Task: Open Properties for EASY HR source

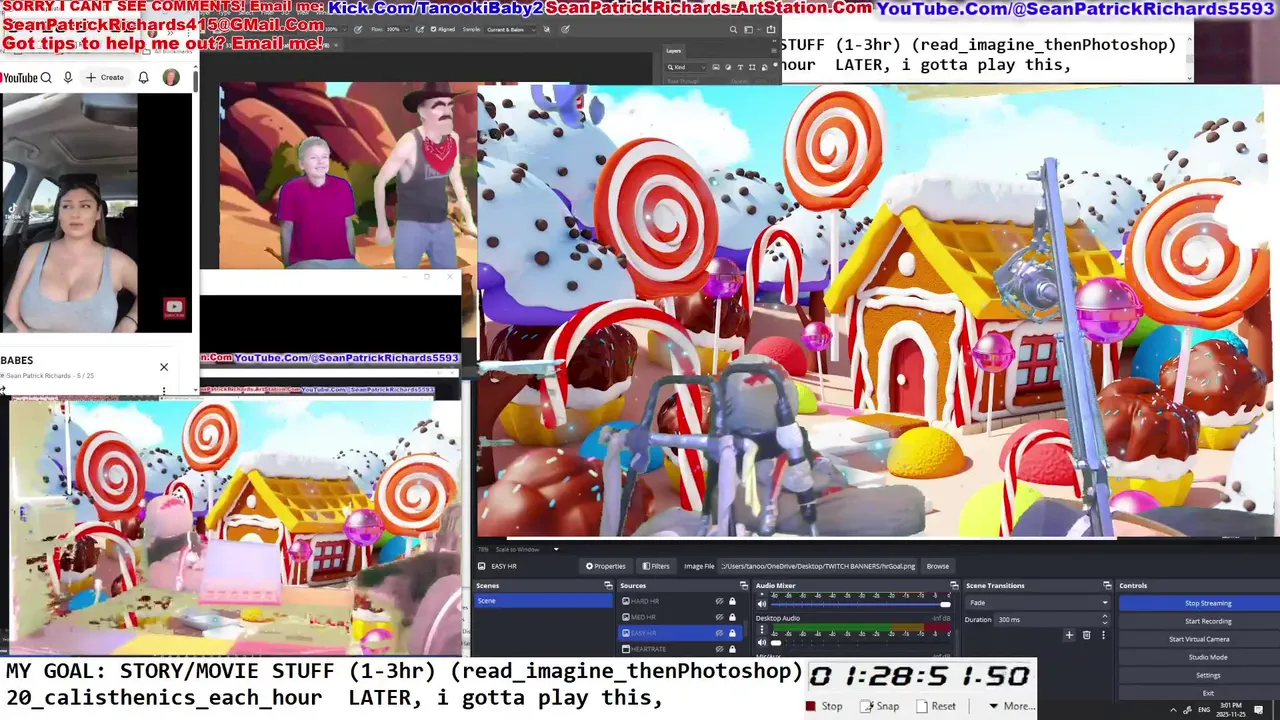Action: point(605,566)
